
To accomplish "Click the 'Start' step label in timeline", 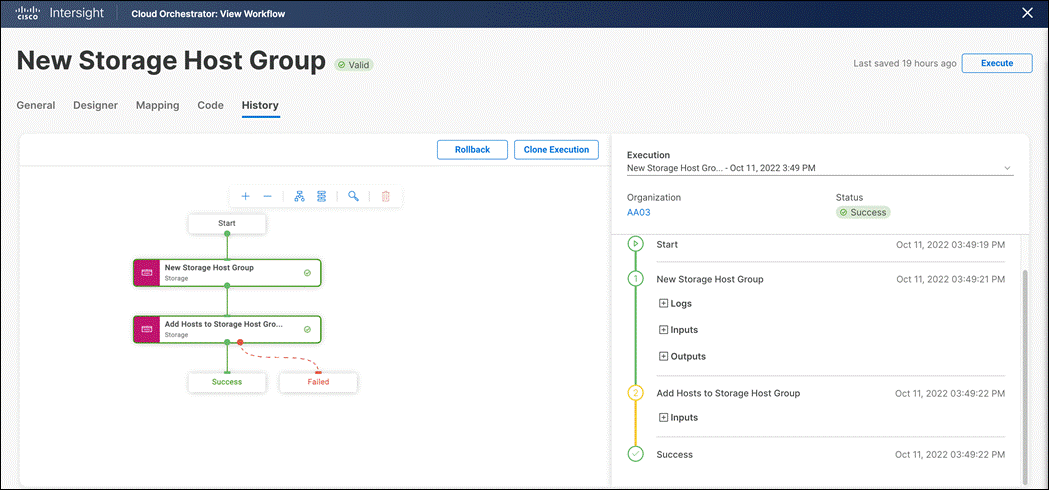I will (x=667, y=244).
